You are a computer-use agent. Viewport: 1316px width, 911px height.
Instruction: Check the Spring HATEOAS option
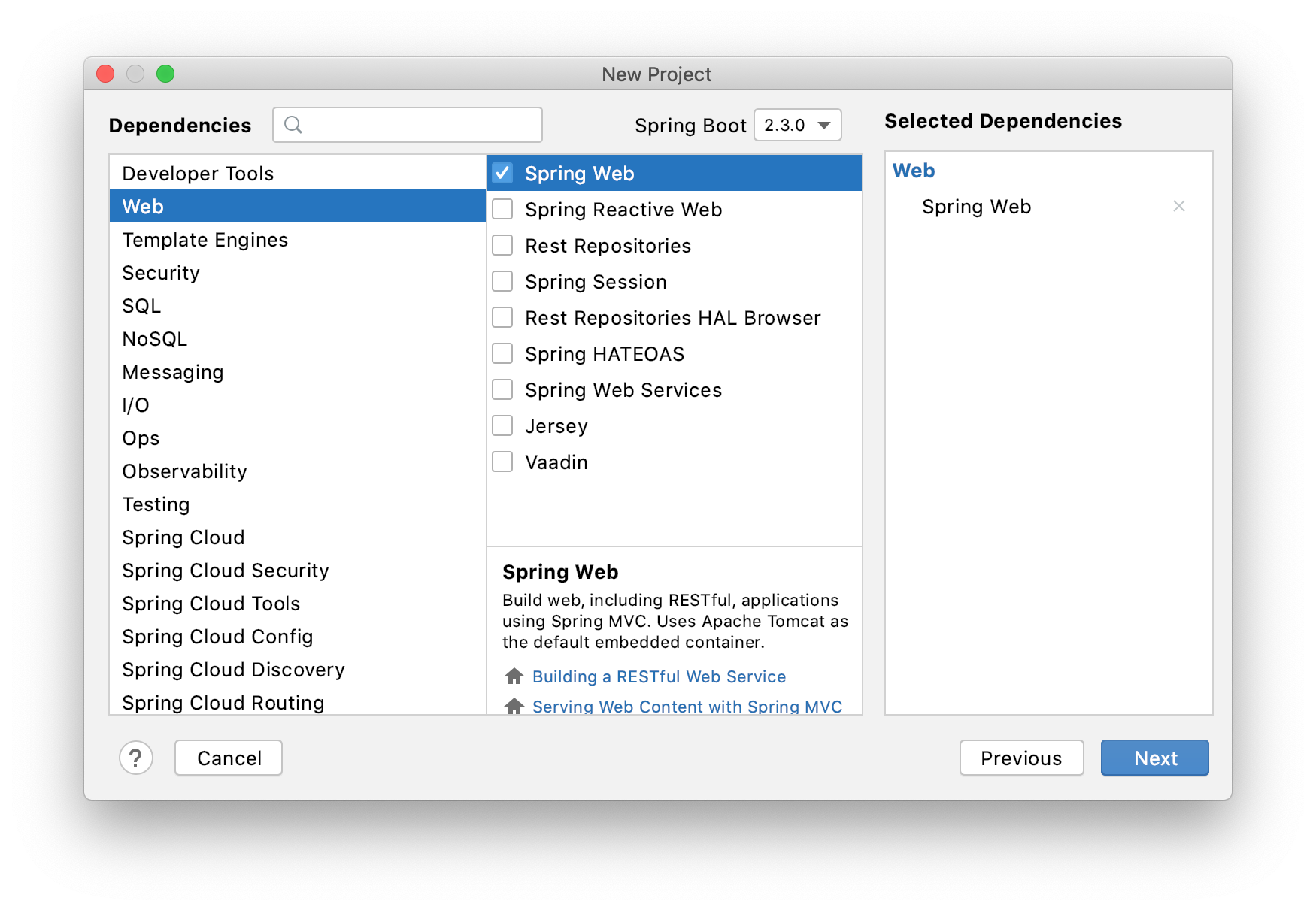coord(502,353)
